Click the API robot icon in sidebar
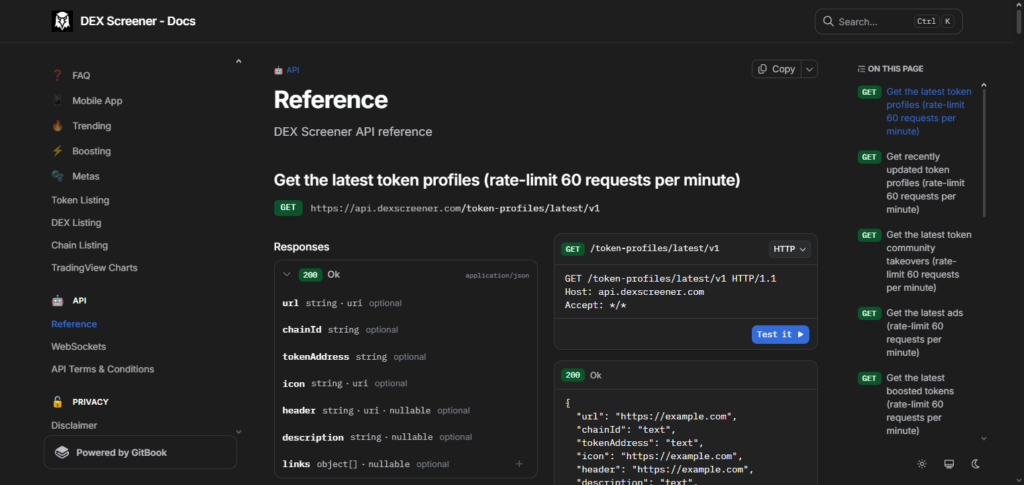 click(57, 301)
